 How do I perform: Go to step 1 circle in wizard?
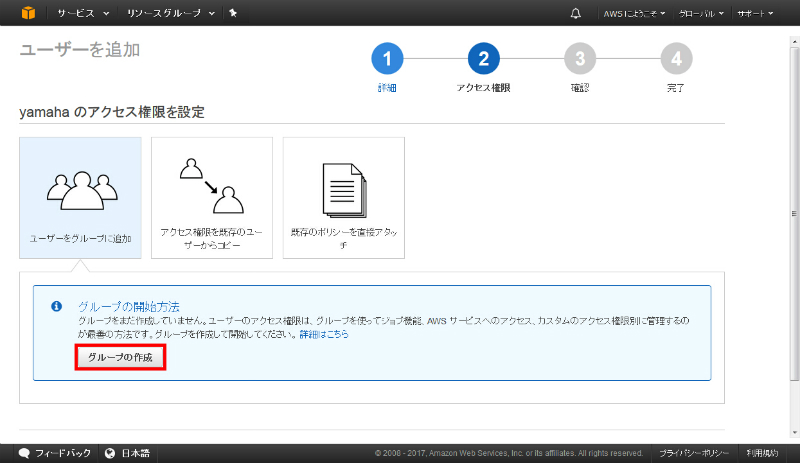[x=387, y=59]
